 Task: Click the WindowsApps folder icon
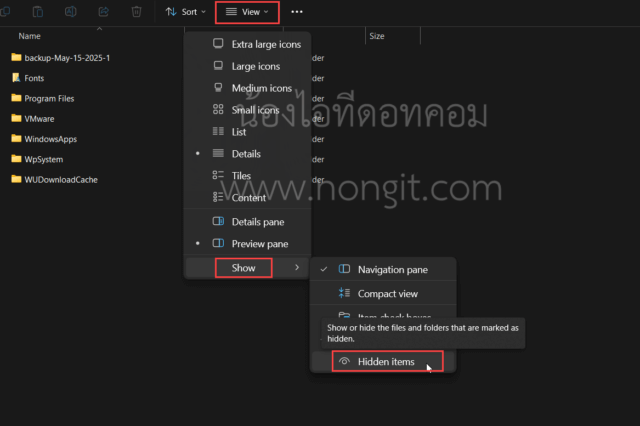[x=16, y=138]
